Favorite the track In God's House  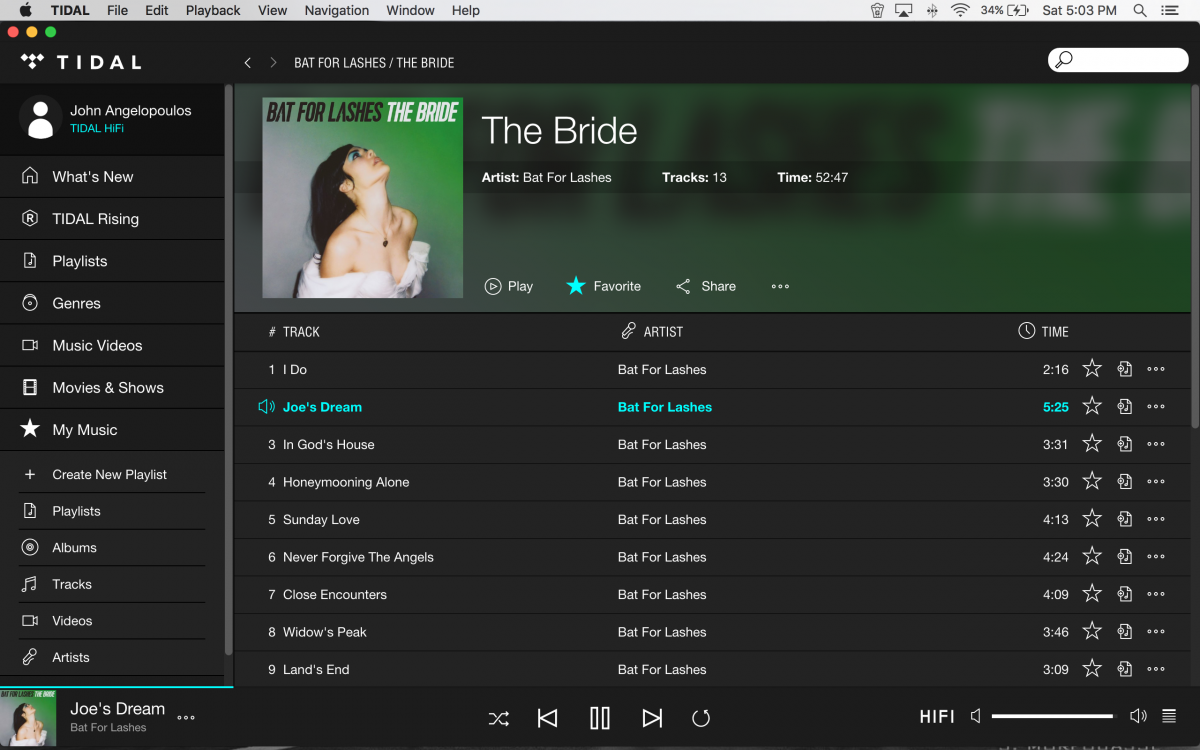tap(1092, 444)
